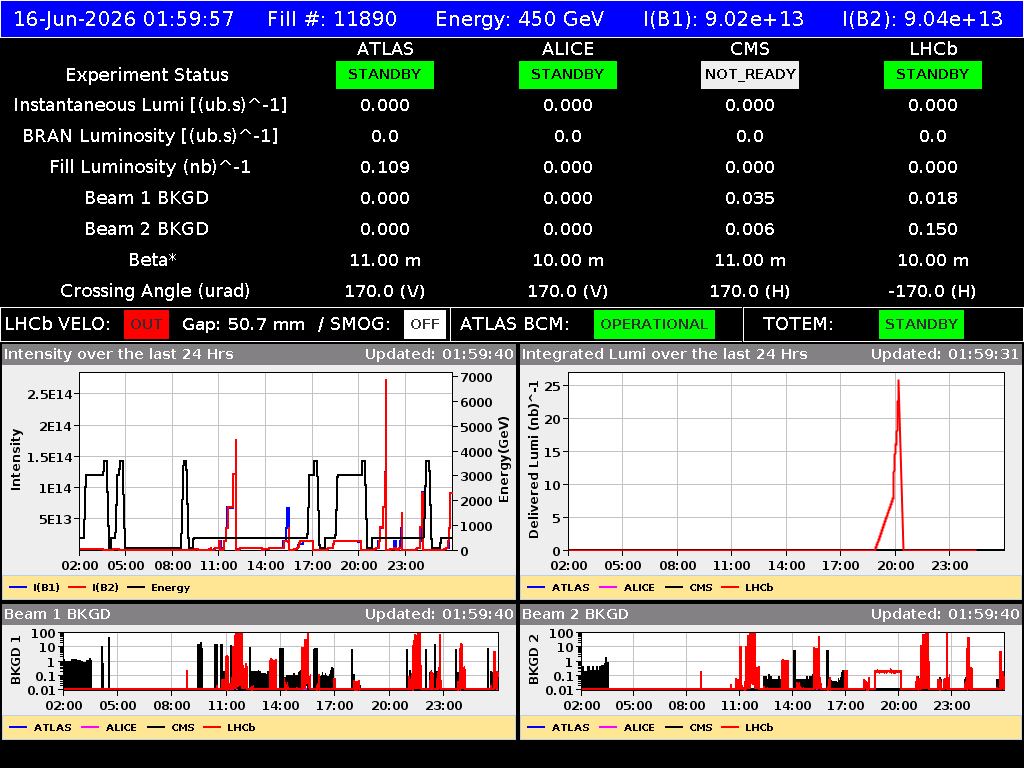
Task: Click the Instantaneous Lumi row label
Action: (150, 105)
